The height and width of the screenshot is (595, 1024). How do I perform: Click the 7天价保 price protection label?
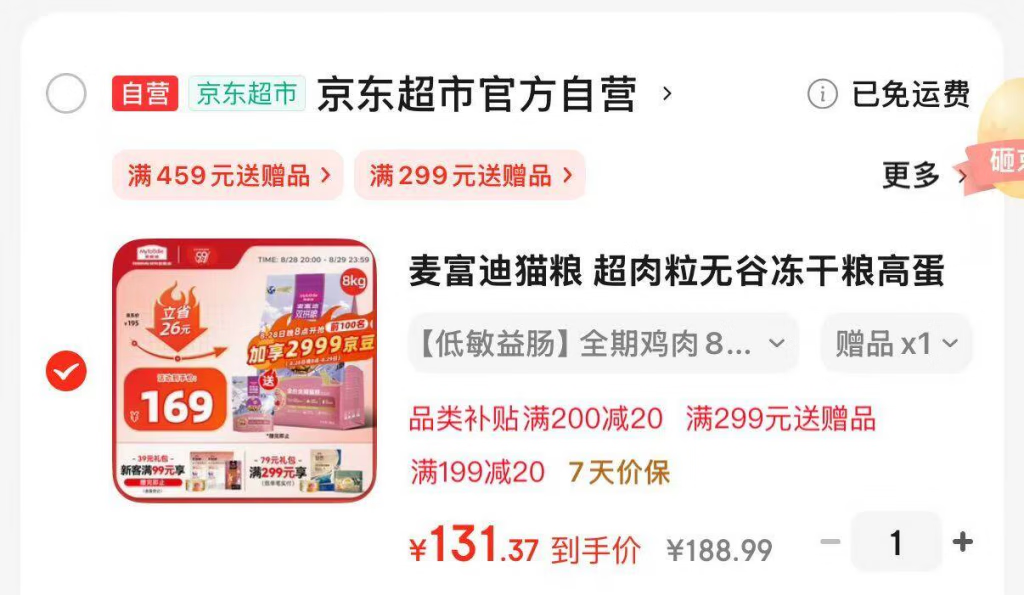pos(619,472)
